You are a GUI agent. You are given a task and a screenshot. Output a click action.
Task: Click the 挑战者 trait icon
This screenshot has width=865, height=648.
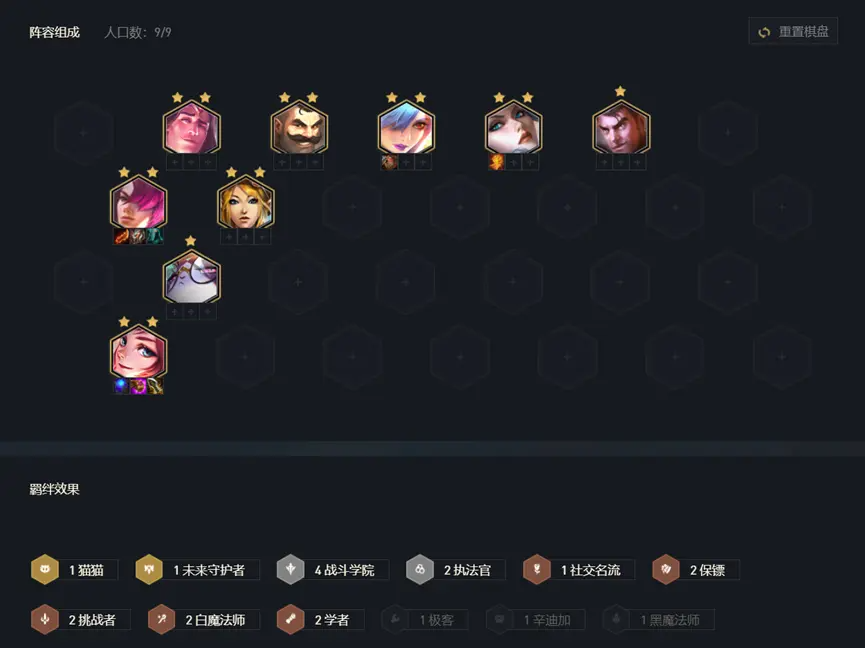(x=45, y=619)
